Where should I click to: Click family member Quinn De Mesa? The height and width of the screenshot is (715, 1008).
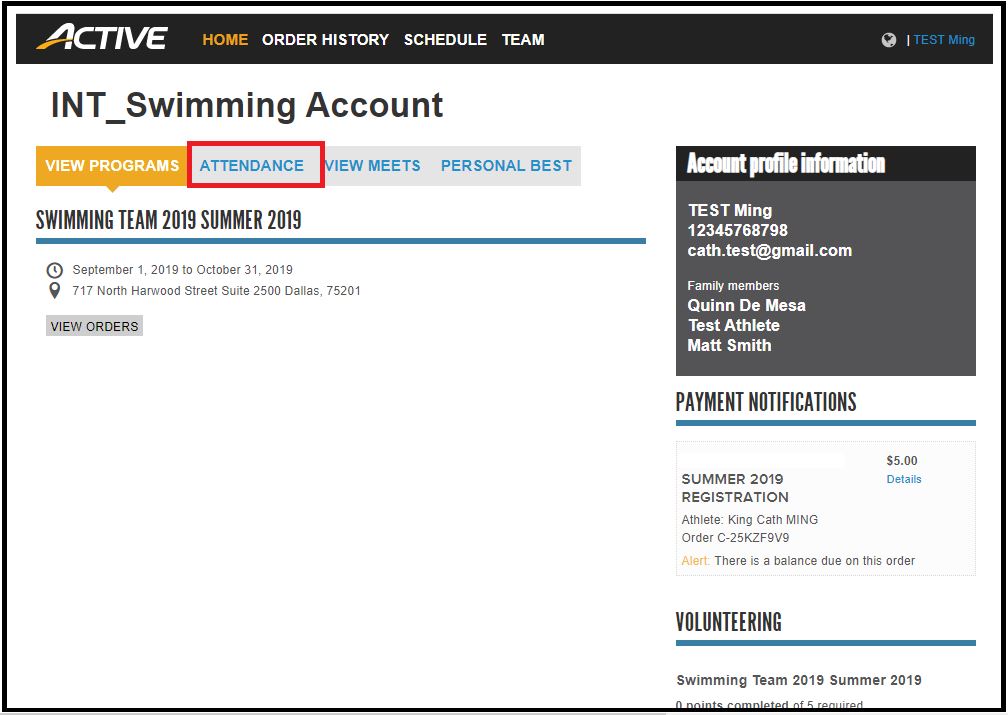click(746, 305)
